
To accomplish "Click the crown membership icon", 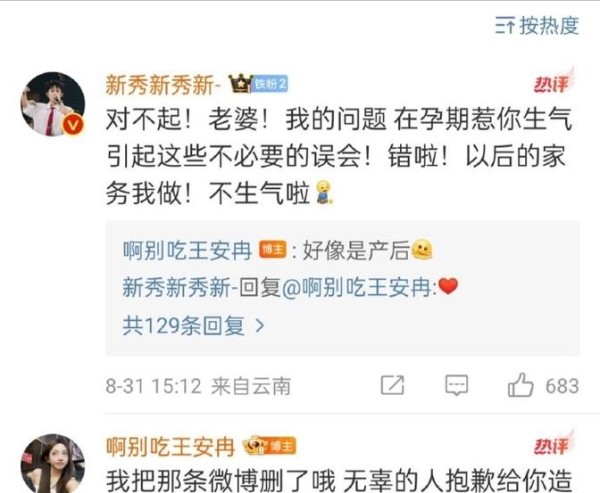I will (240, 84).
